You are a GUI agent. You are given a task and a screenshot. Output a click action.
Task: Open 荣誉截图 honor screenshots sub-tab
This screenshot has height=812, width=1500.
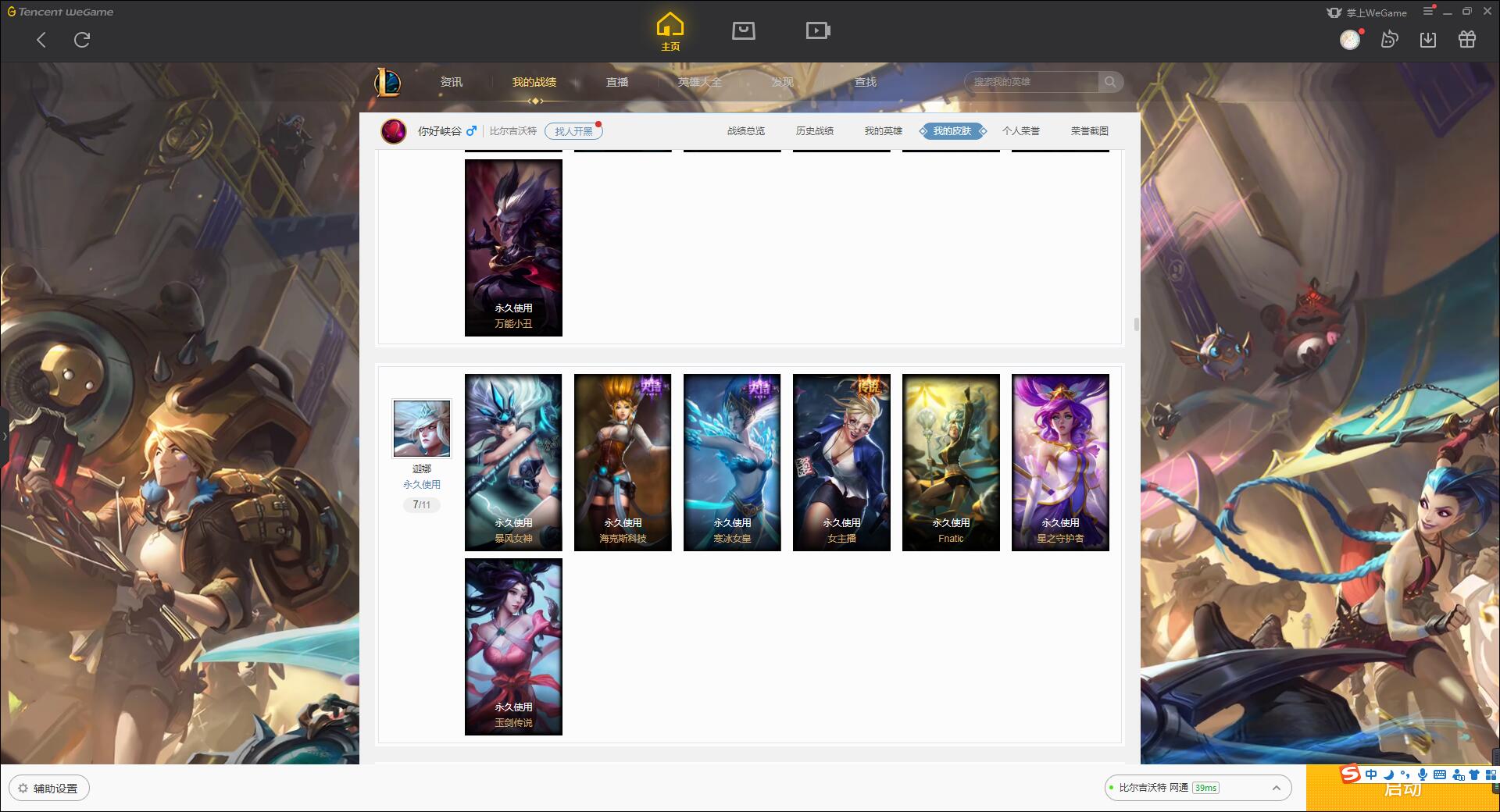tap(1090, 131)
